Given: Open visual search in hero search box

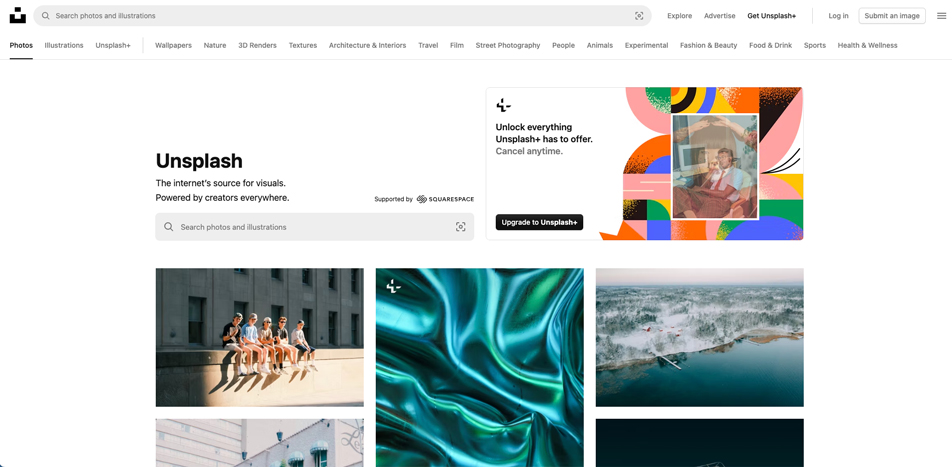Looking at the screenshot, I should pyautogui.click(x=460, y=227).
